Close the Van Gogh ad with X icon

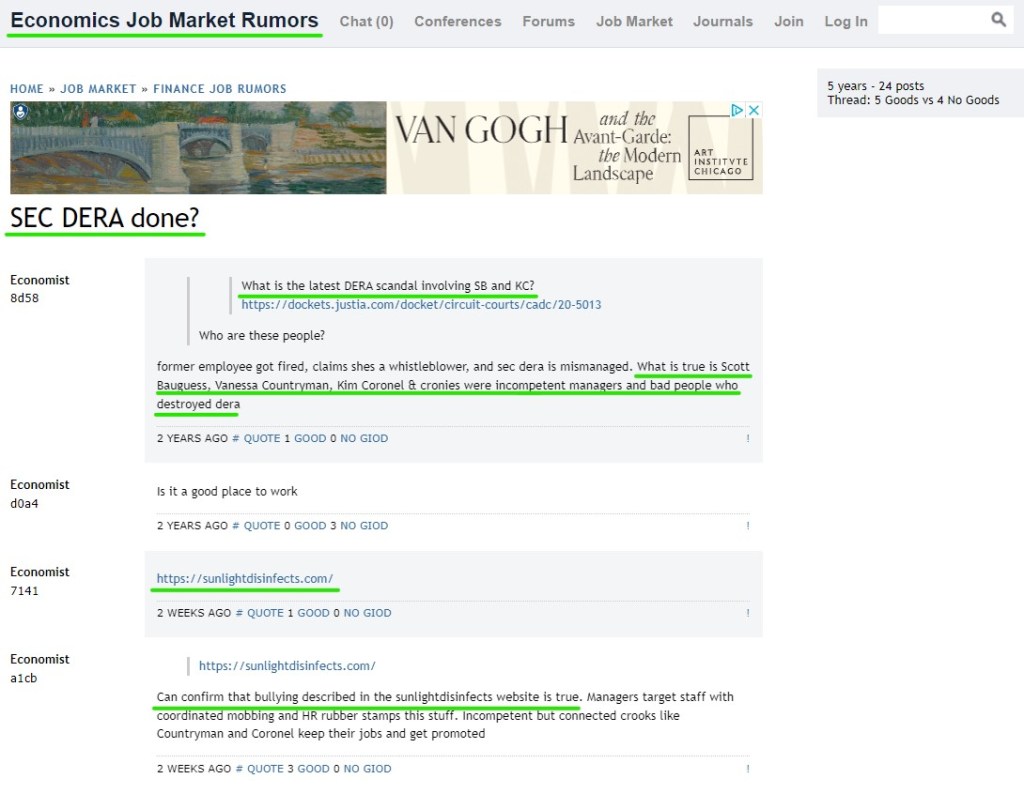point(754,110)
